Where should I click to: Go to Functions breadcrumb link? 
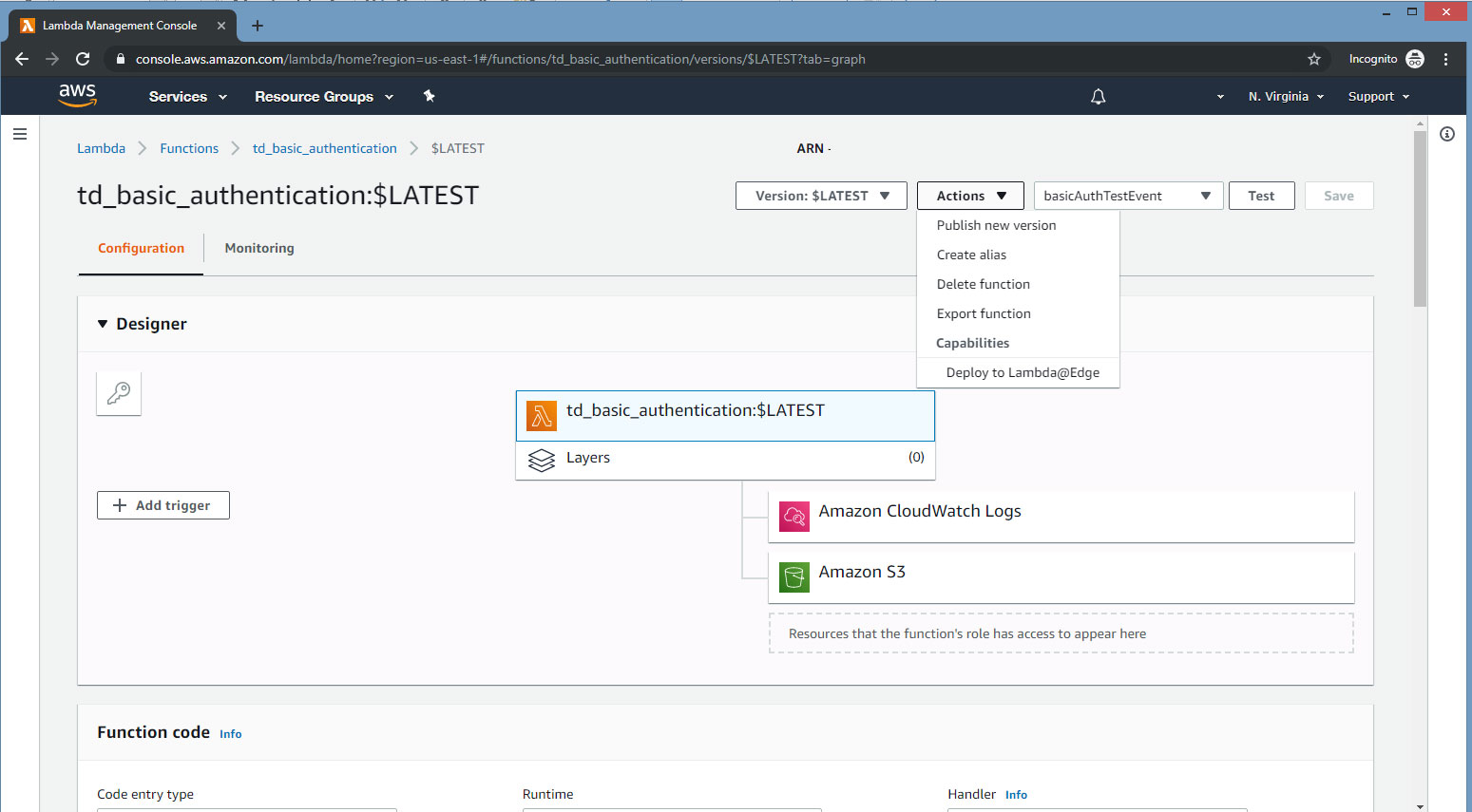point(189,148)
